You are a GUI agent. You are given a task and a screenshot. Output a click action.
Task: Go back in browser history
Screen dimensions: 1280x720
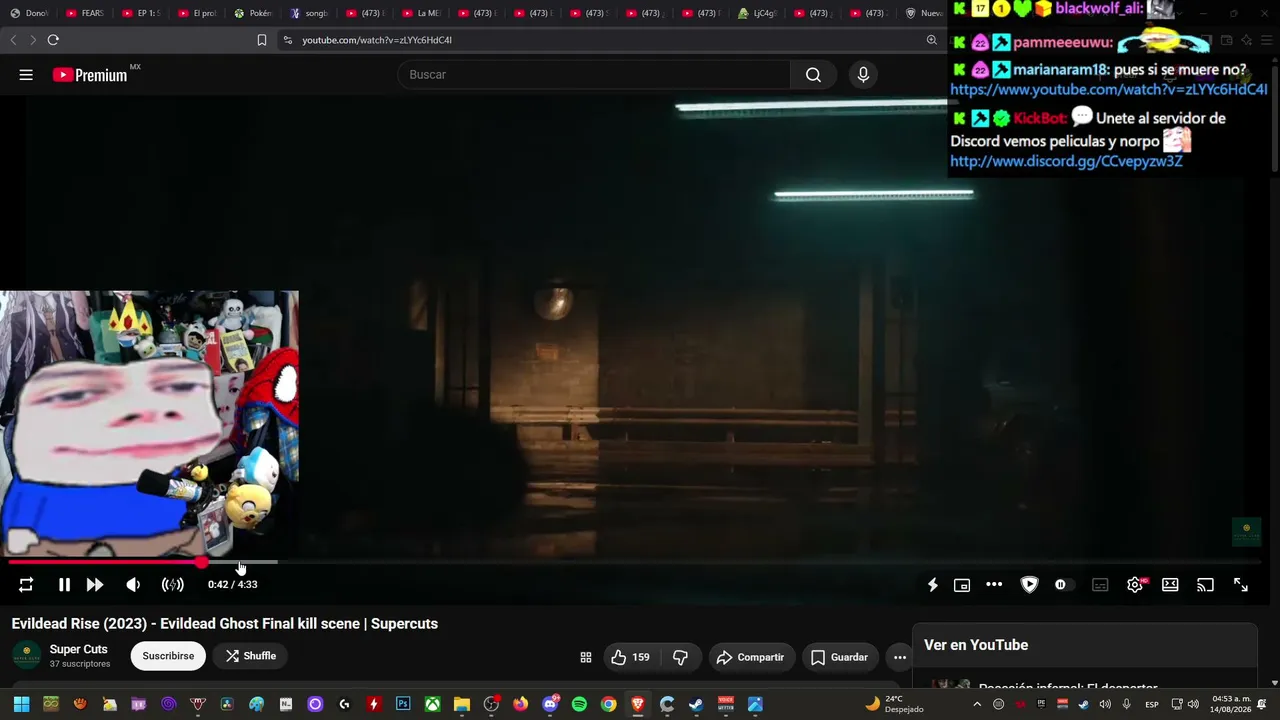tap(13, 40)
